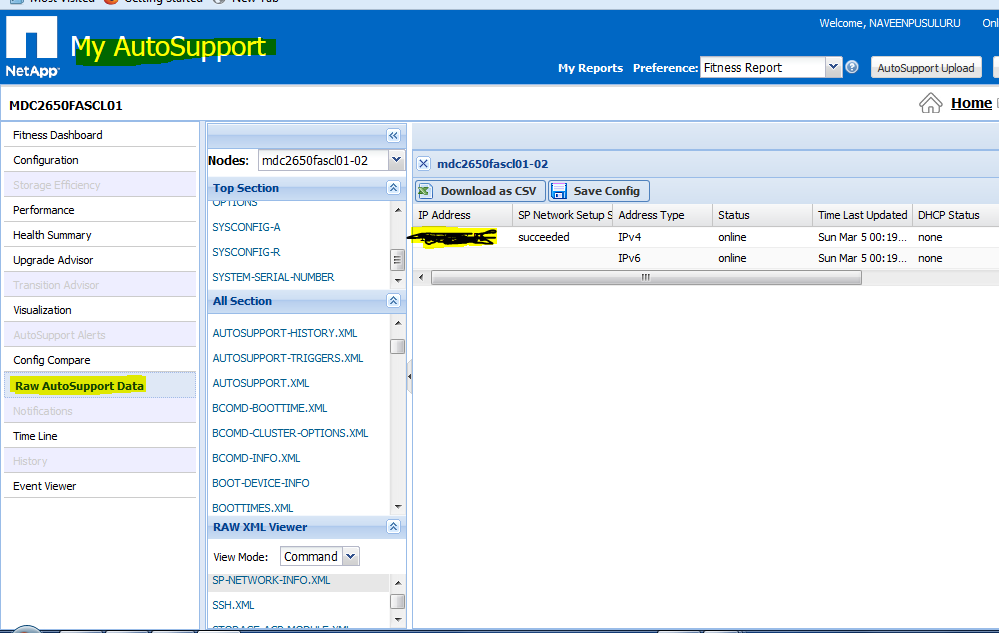Click the Home house icon

point(930,102)
